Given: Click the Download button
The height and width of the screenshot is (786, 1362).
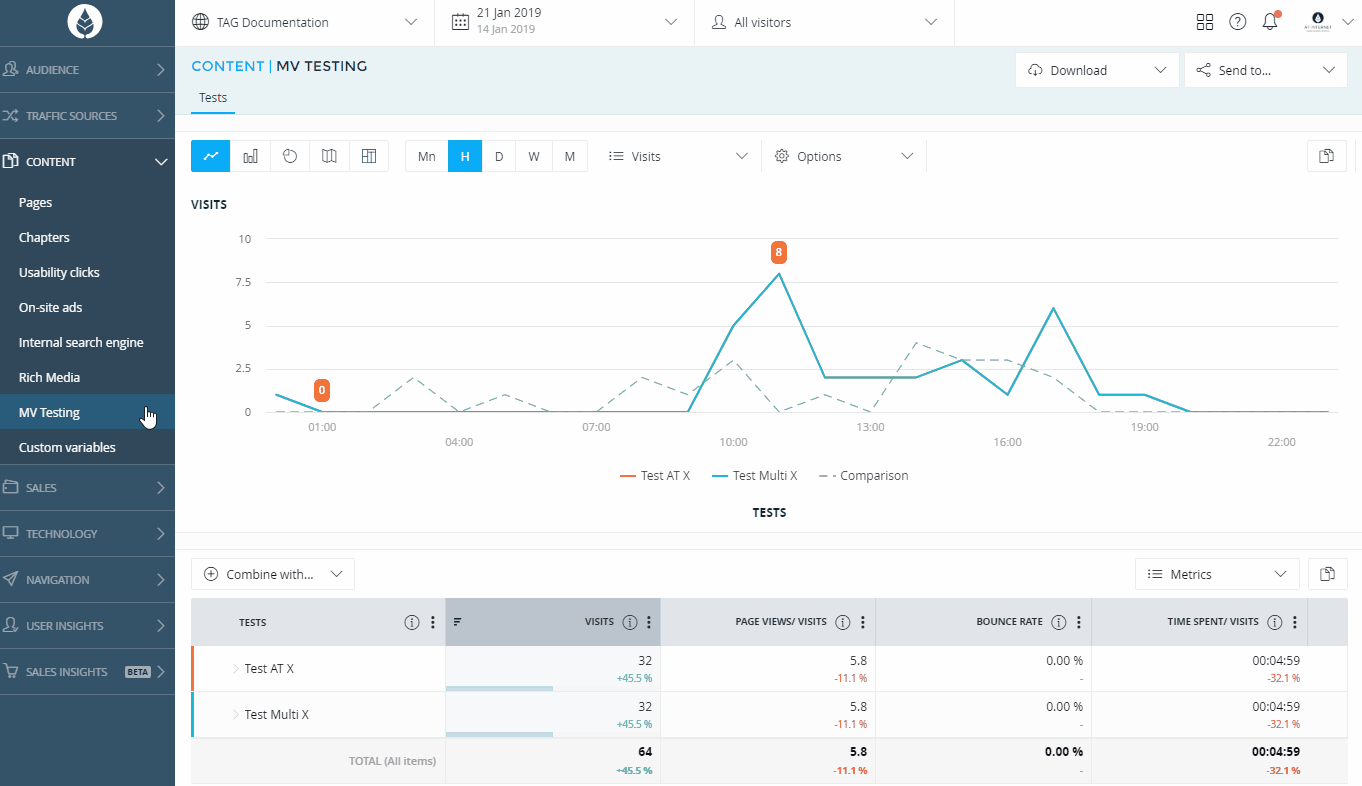Looking at the screenshot, I should (1097, 70).
